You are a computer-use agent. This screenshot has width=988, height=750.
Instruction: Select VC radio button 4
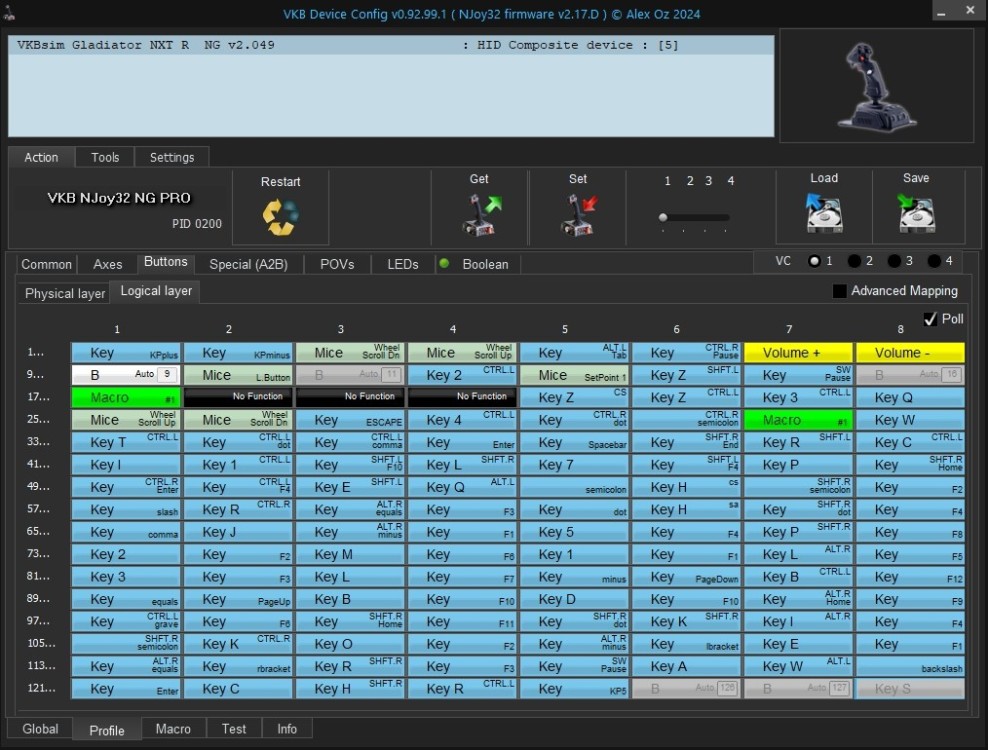pos(934,261)
